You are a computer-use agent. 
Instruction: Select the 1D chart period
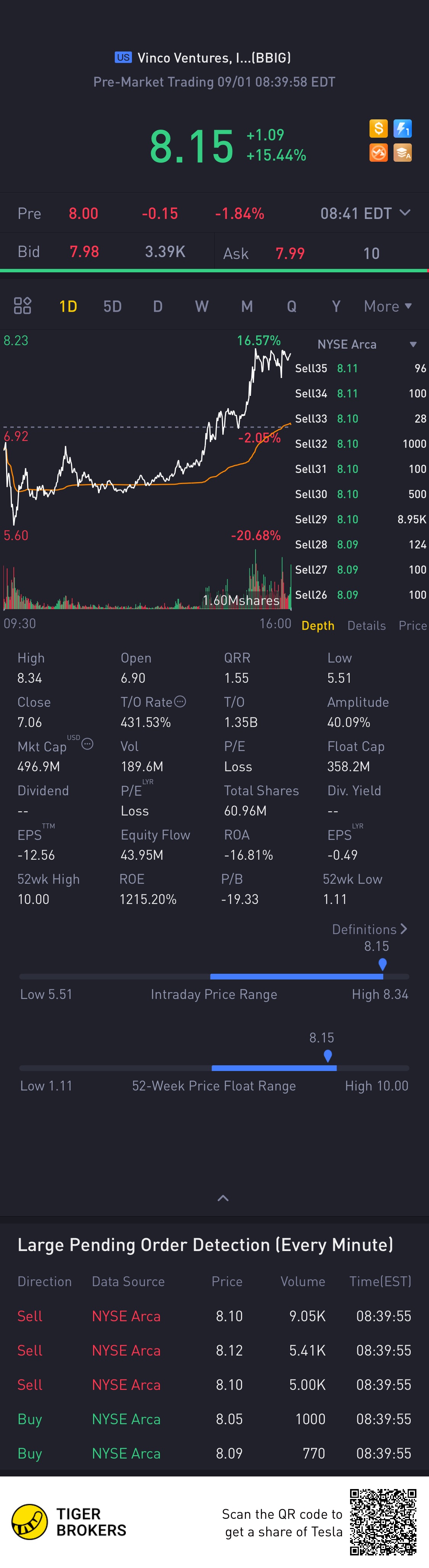click(x=68, y=306)
